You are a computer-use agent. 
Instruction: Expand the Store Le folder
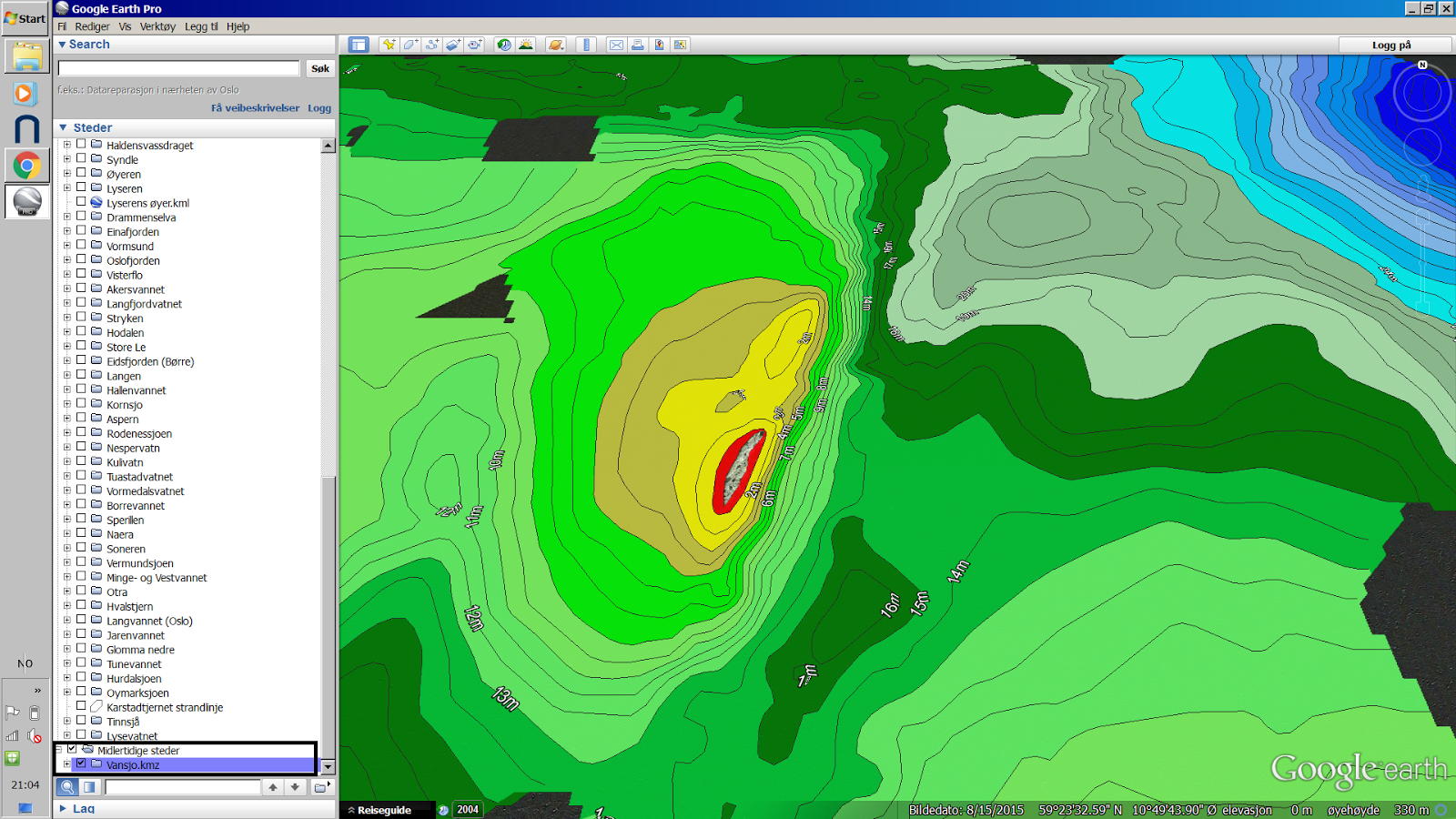click(x=66, y=347)
